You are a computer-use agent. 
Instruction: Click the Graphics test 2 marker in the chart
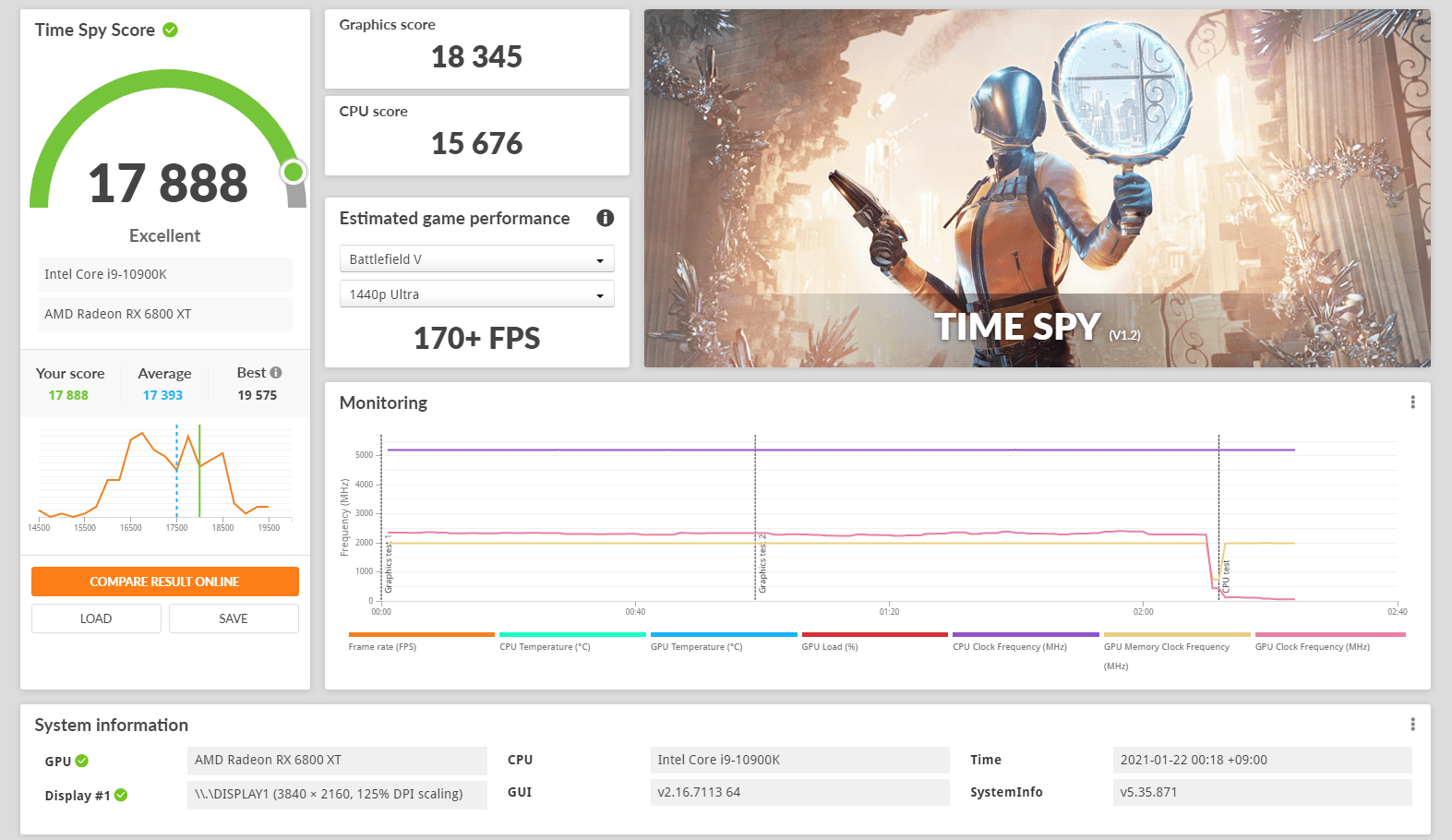(762, 563)
